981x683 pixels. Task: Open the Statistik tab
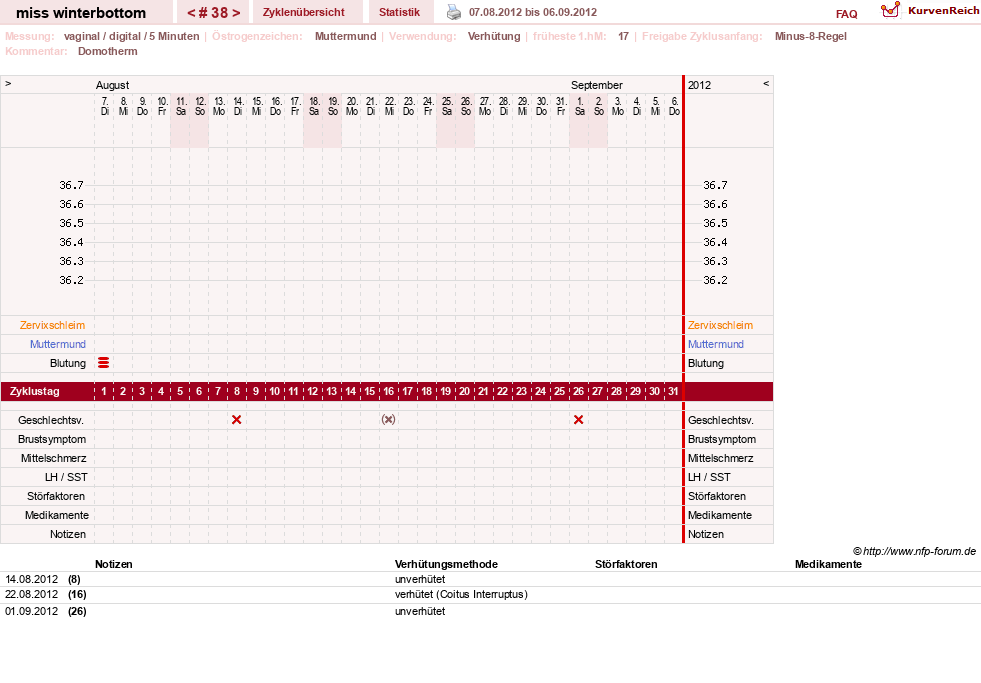(x=399, y=12)
